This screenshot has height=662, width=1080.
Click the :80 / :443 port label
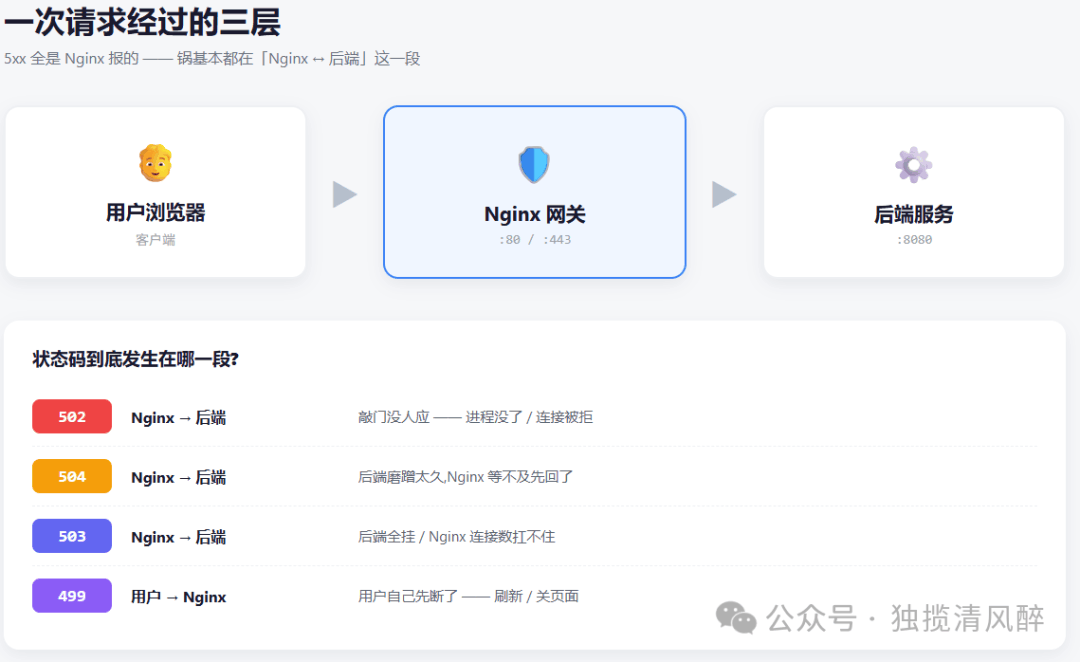[534, 240]
